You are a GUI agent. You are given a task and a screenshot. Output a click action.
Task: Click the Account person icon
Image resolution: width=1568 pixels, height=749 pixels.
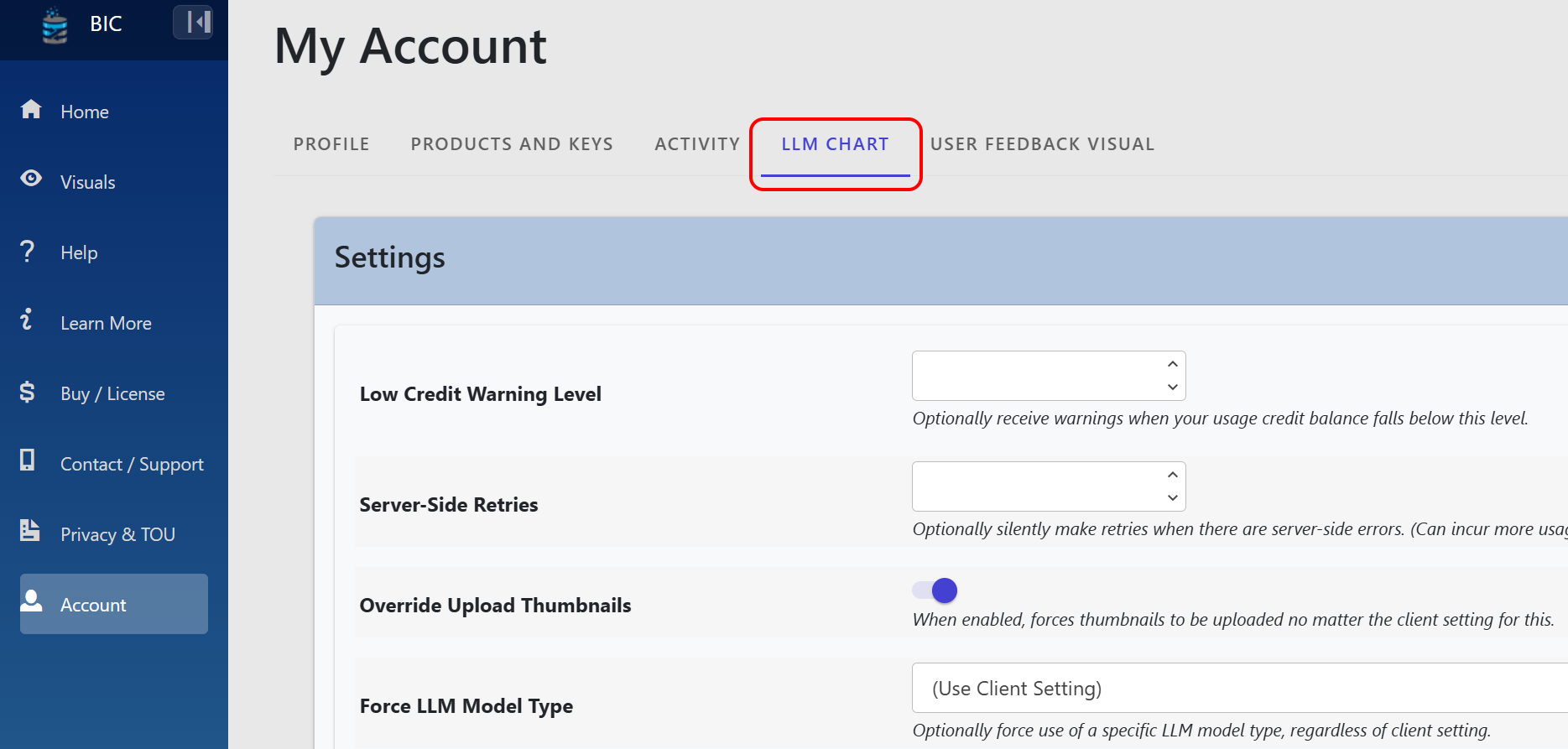[x=31, y=601]
